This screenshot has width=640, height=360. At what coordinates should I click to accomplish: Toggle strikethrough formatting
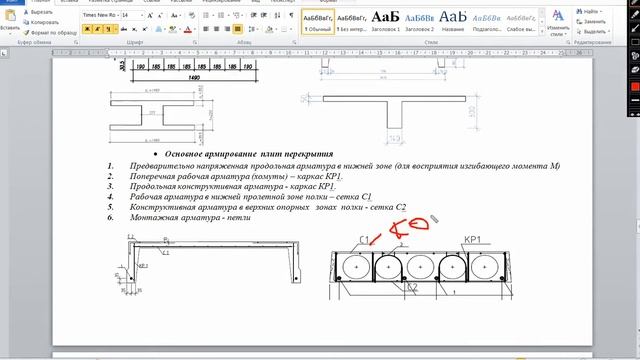coord(124,29)
